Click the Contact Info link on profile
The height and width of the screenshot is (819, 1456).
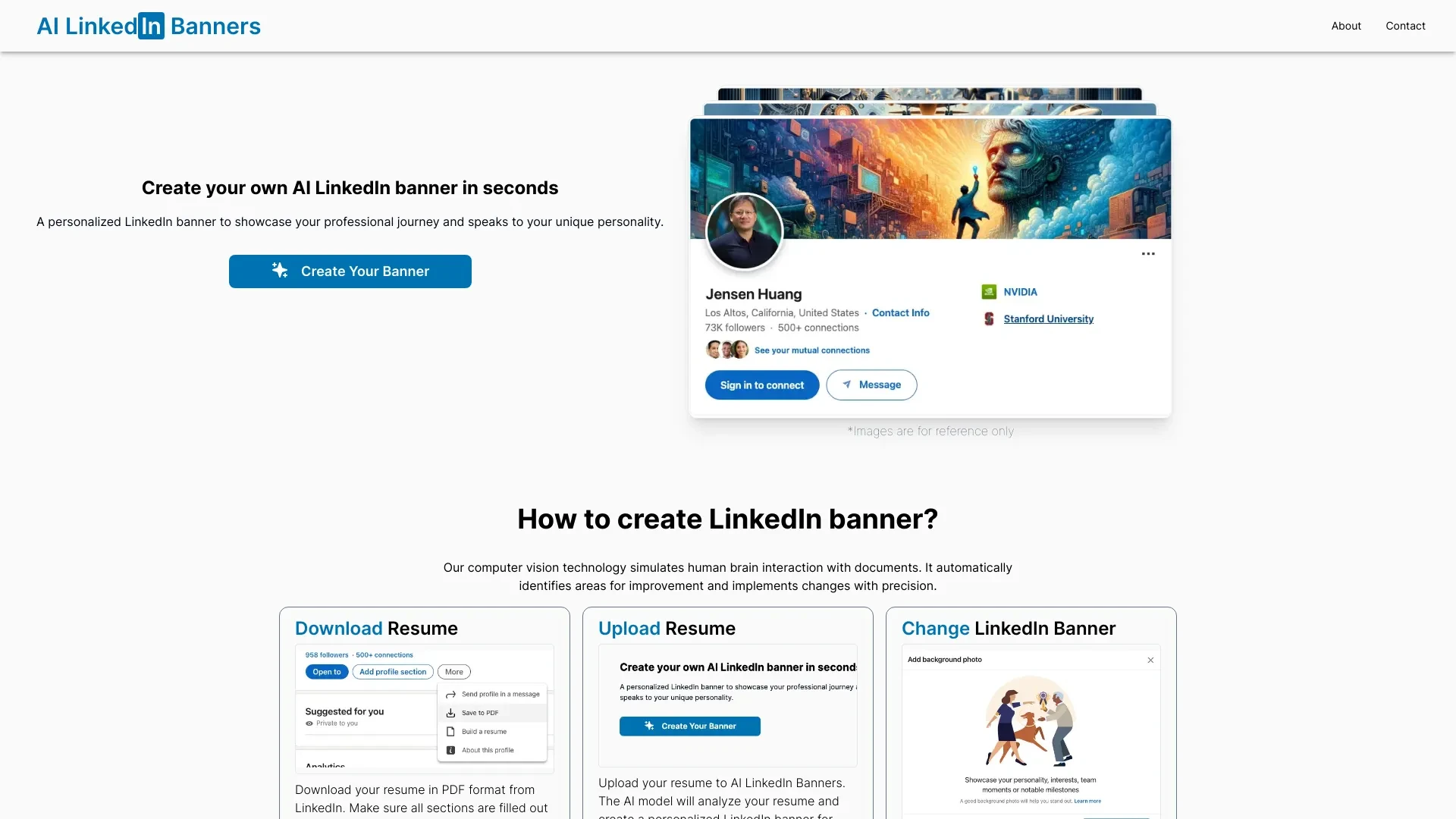pyautogui.click(x=899, y=312)
